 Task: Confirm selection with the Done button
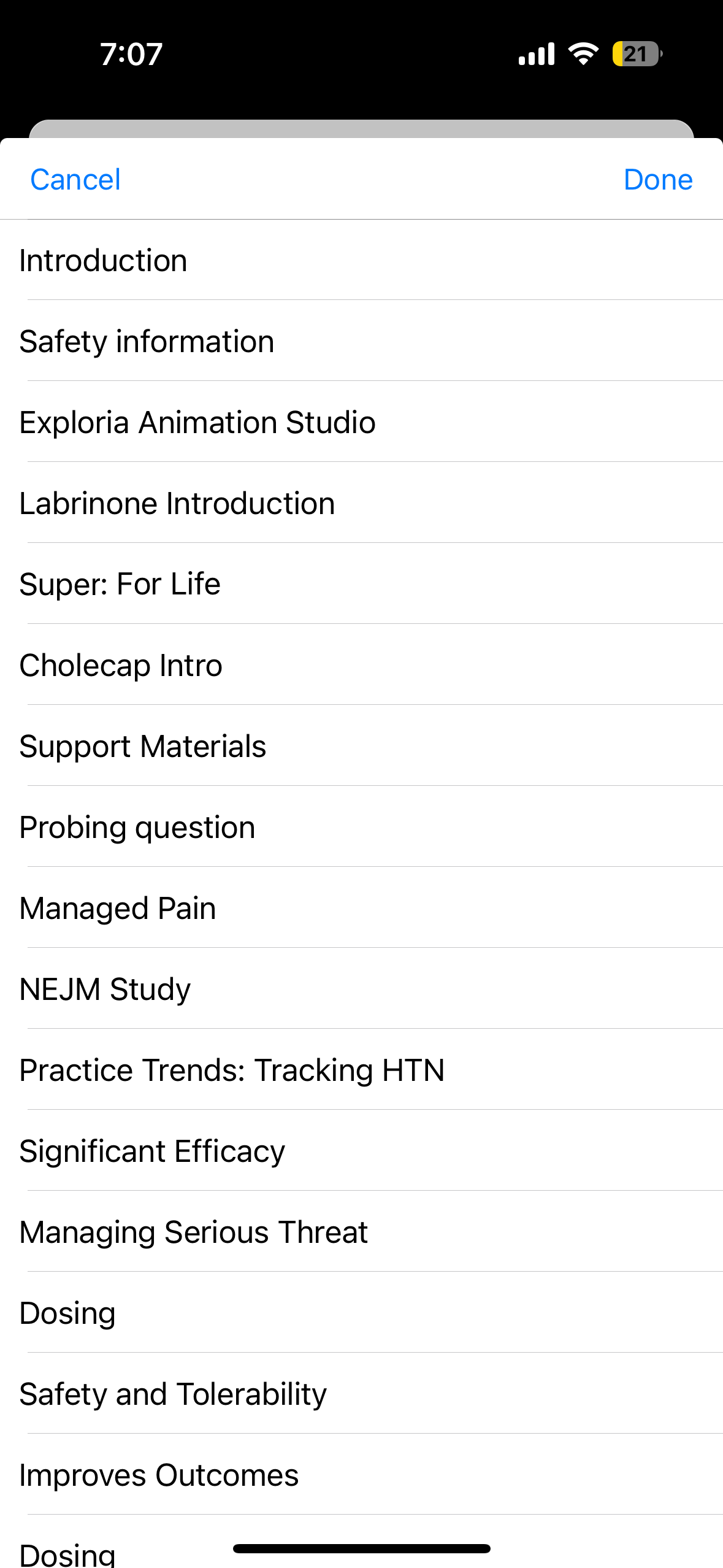point(657,180)
